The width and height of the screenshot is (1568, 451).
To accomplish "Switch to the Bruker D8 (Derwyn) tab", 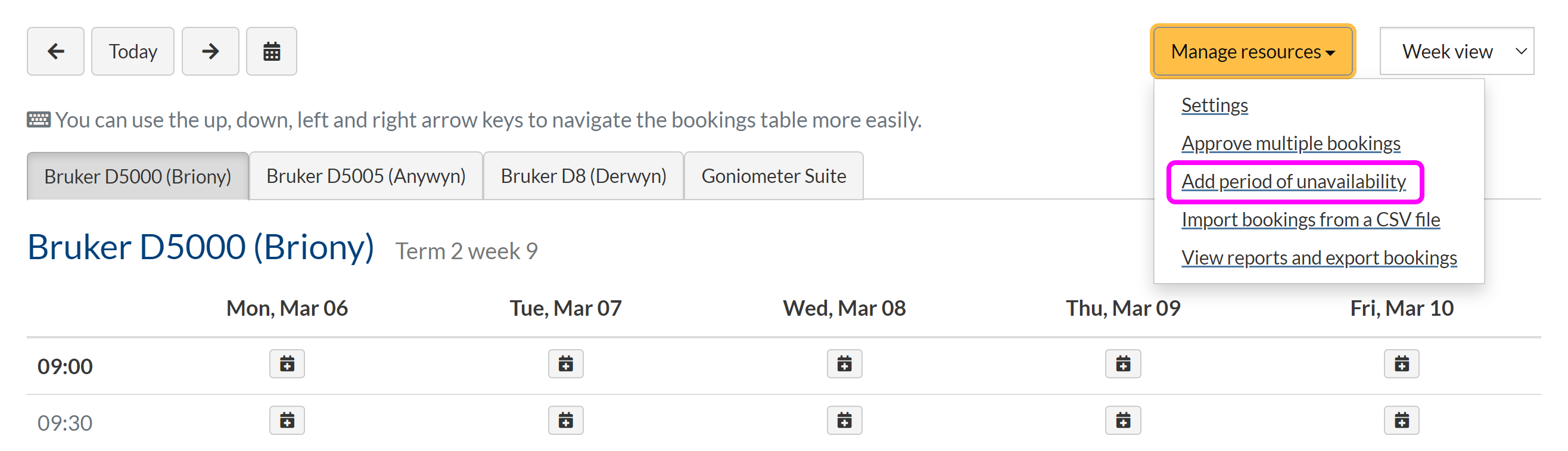I will (583, 176).
